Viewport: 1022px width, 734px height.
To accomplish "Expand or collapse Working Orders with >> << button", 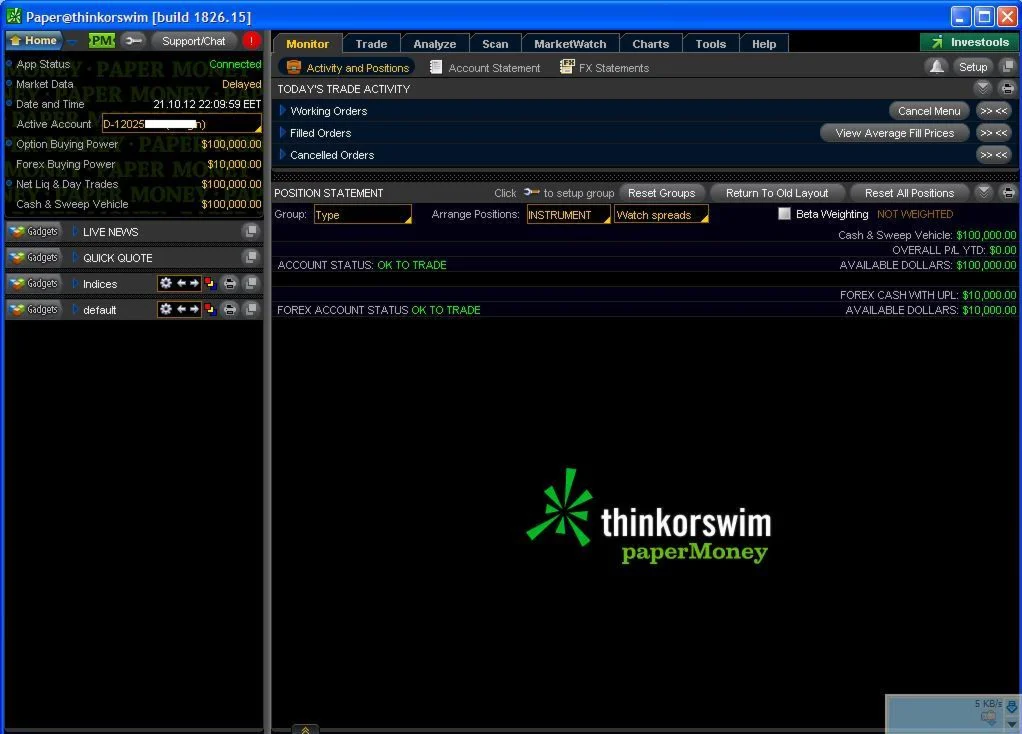I will click(x=993, y=111).
